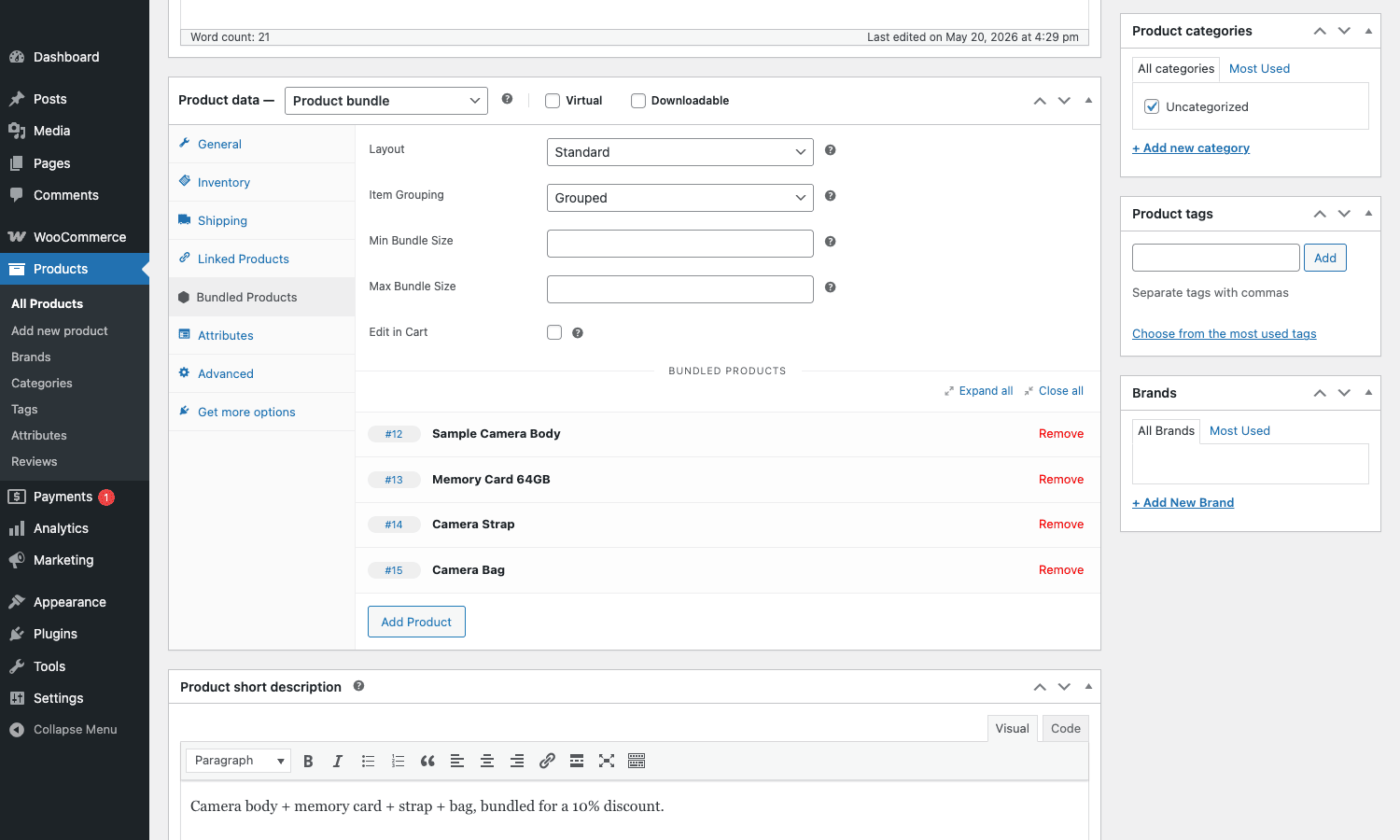The width and height of the screenshot is (1400, 840).
Task: Remove Sample Camera Body from bundle
Action: pyautogui.click(x=1061, y=434)
